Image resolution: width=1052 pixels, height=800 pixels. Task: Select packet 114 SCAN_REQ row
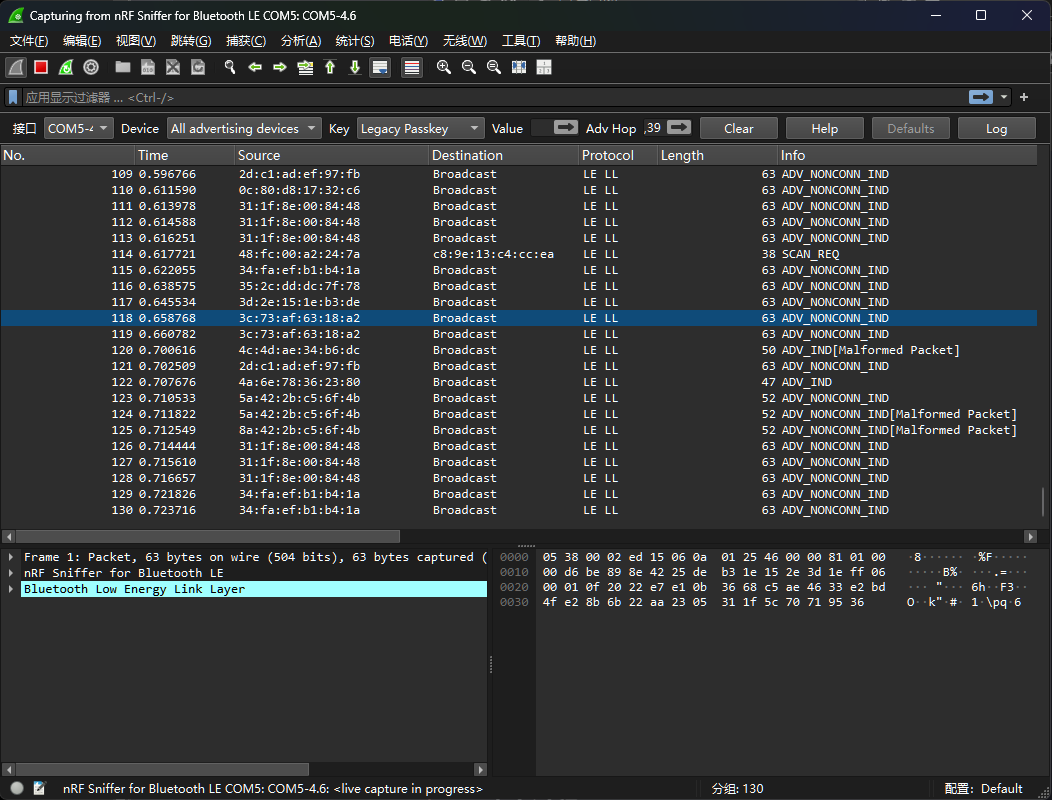(519, 254)
